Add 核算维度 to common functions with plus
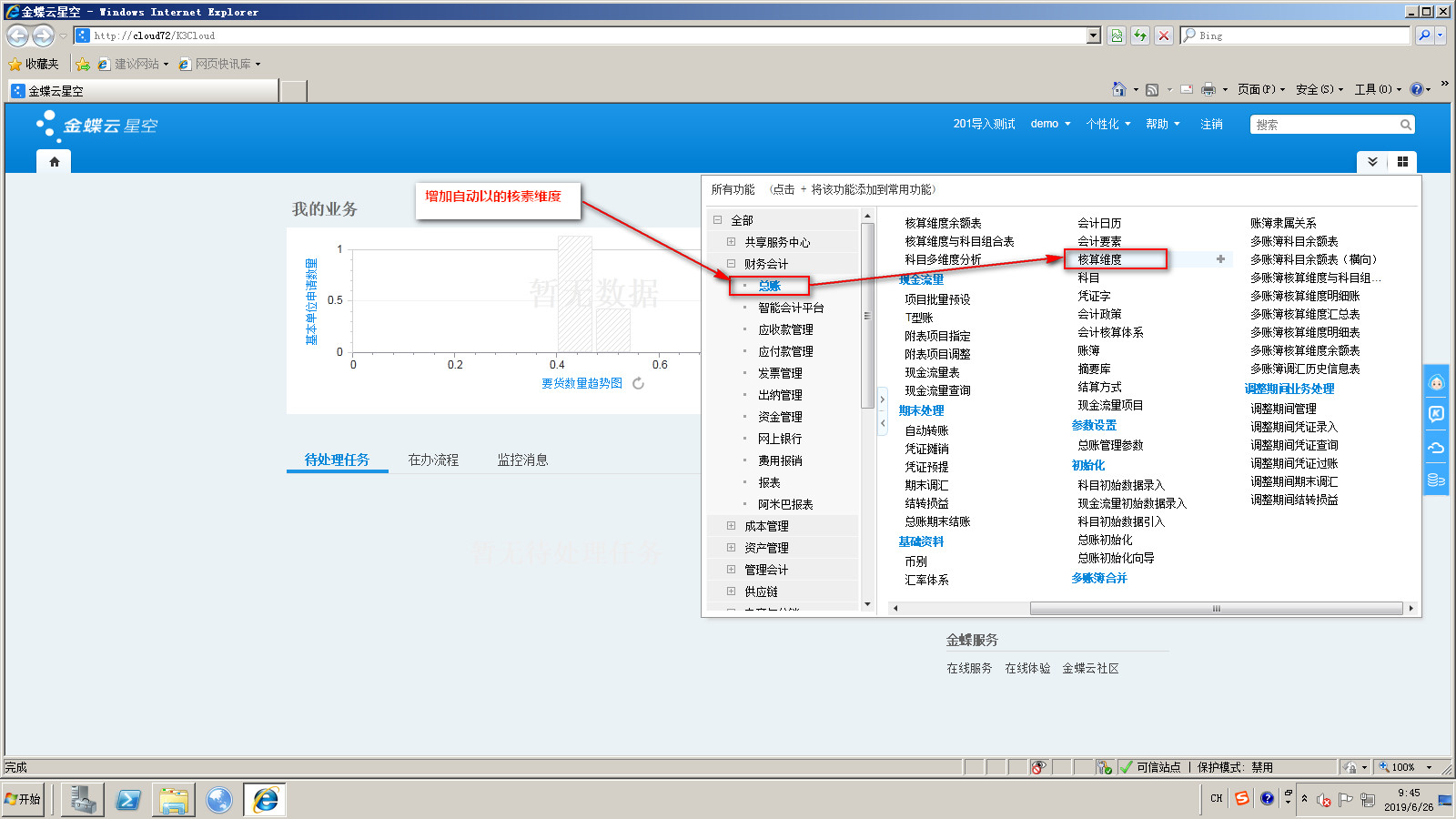1456x819 pixels. pos(1220,259)
